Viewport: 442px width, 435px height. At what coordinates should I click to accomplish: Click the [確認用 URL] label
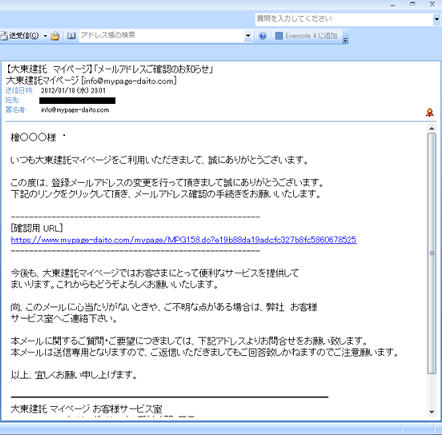pyautogui.click(x=37, y=228)
